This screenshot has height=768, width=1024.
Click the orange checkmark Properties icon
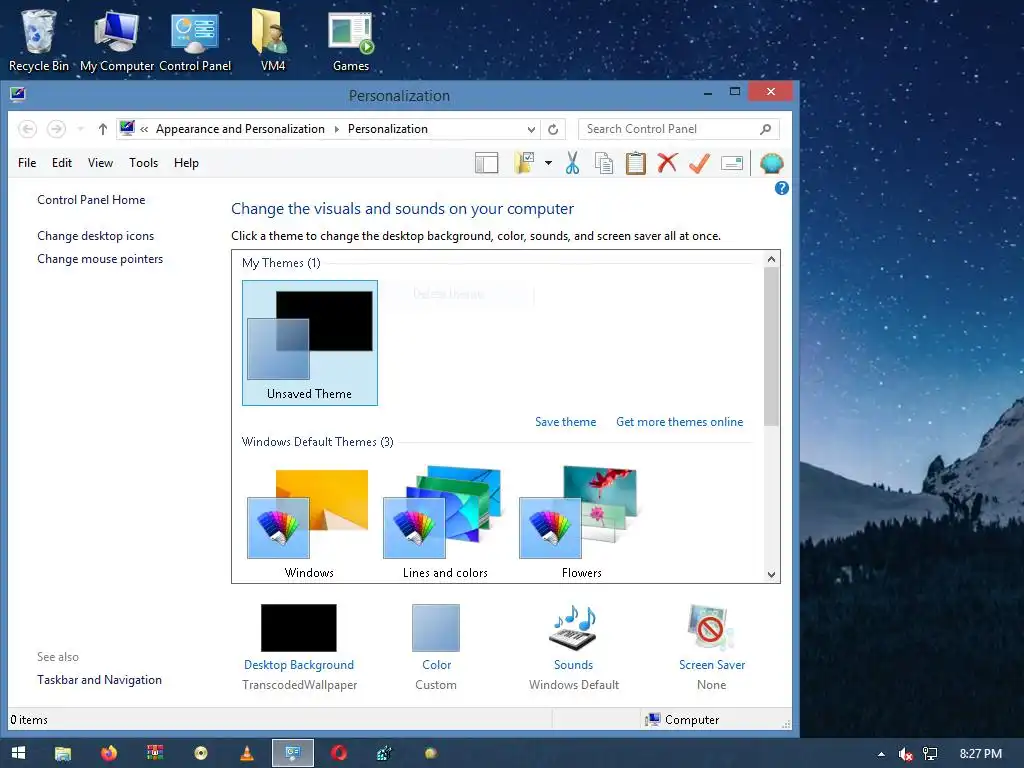click(x=699, y=163)
